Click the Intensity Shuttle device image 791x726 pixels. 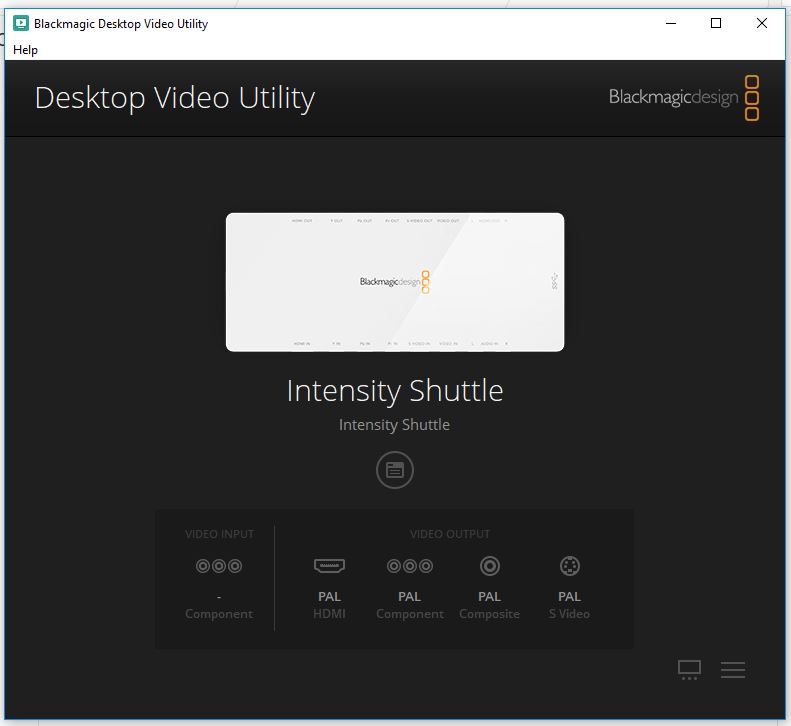click(395, 282)
